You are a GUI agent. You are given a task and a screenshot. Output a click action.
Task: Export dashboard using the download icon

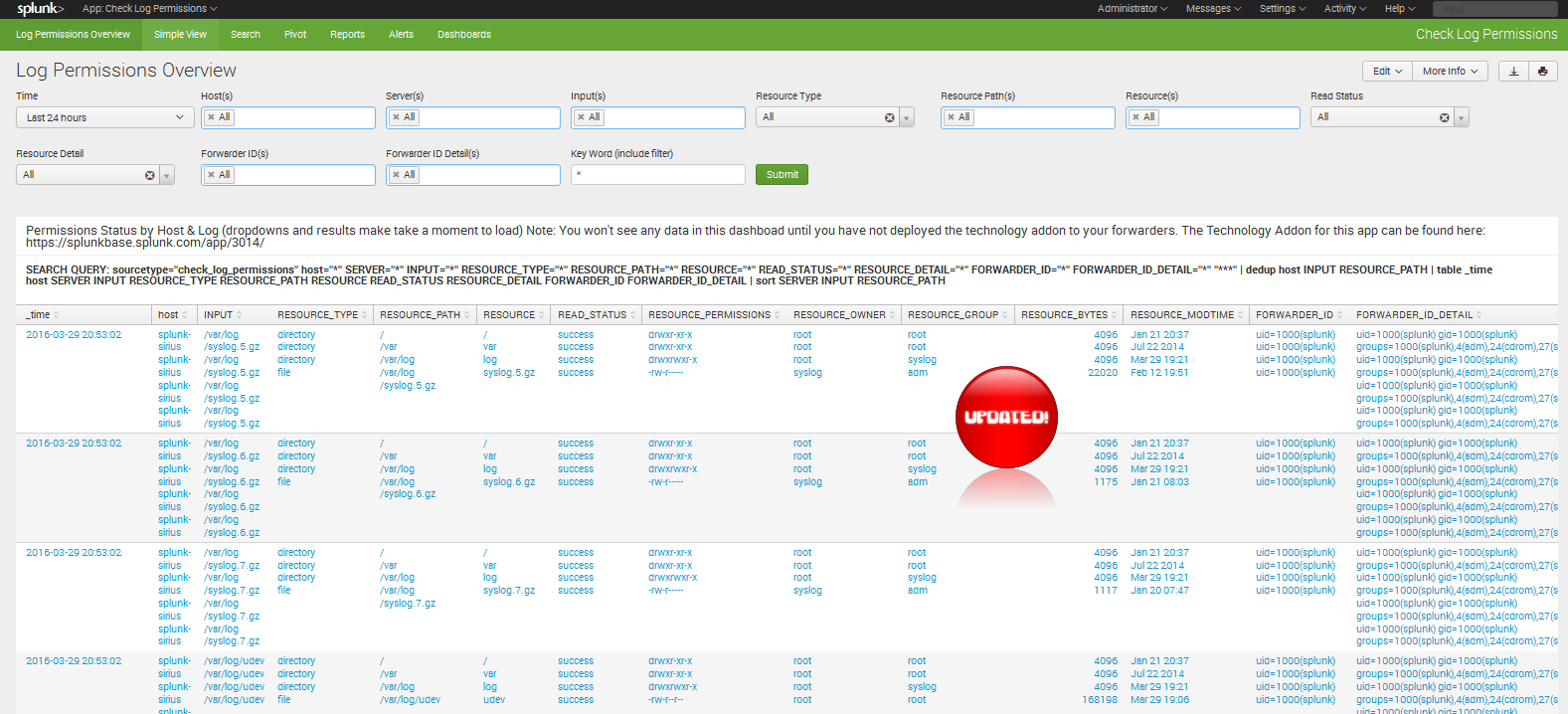coord(1513,72)
